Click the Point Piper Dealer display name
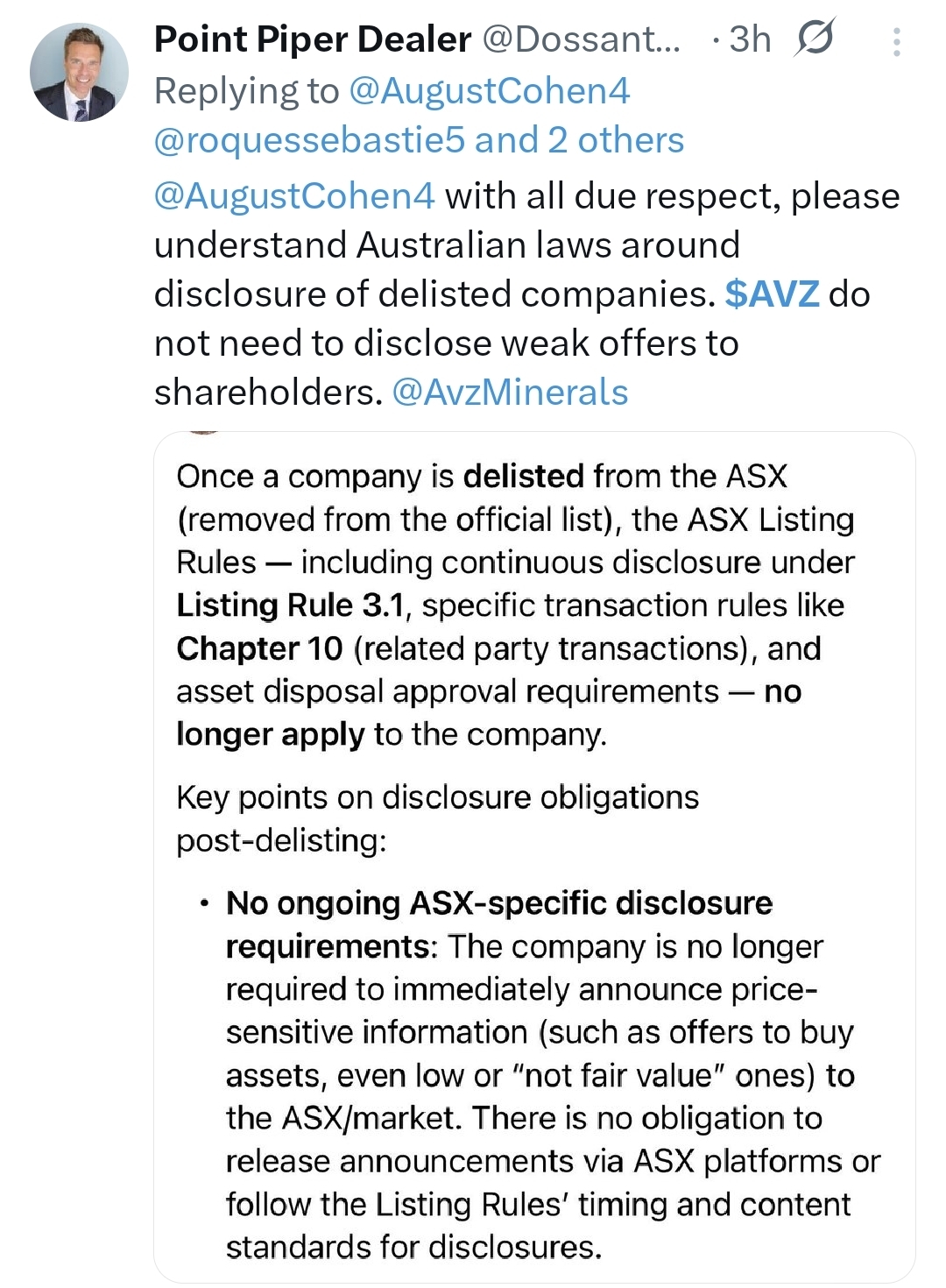The width and height of the screenshot is (946, 1288). coord(313,39)
